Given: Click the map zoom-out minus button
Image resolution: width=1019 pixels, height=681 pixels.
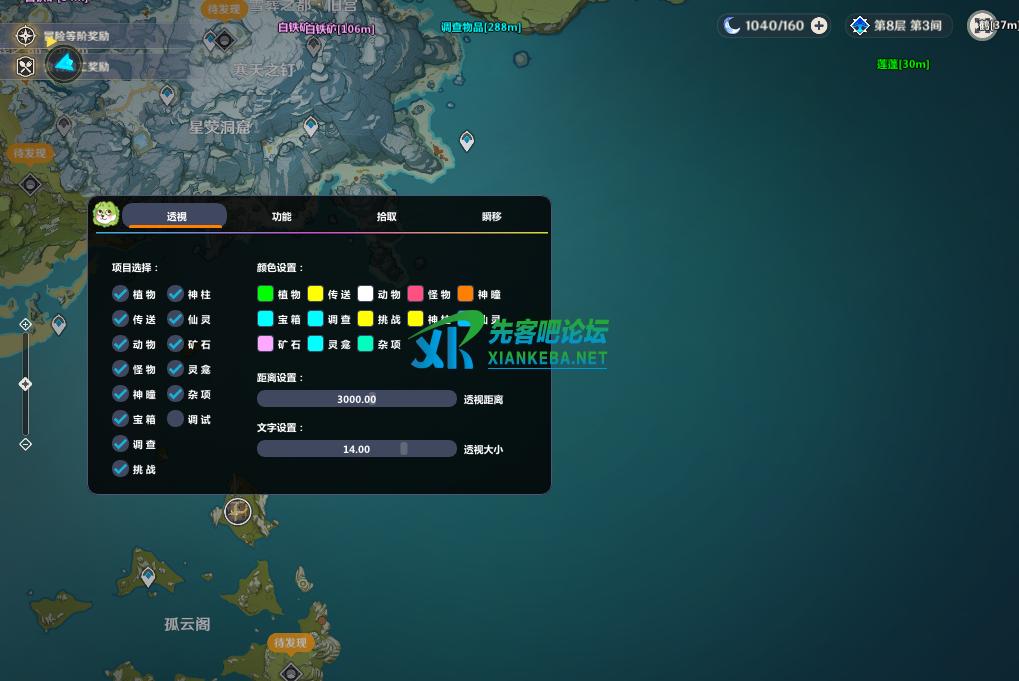Looking at the screenshot, I should (26, 444).
